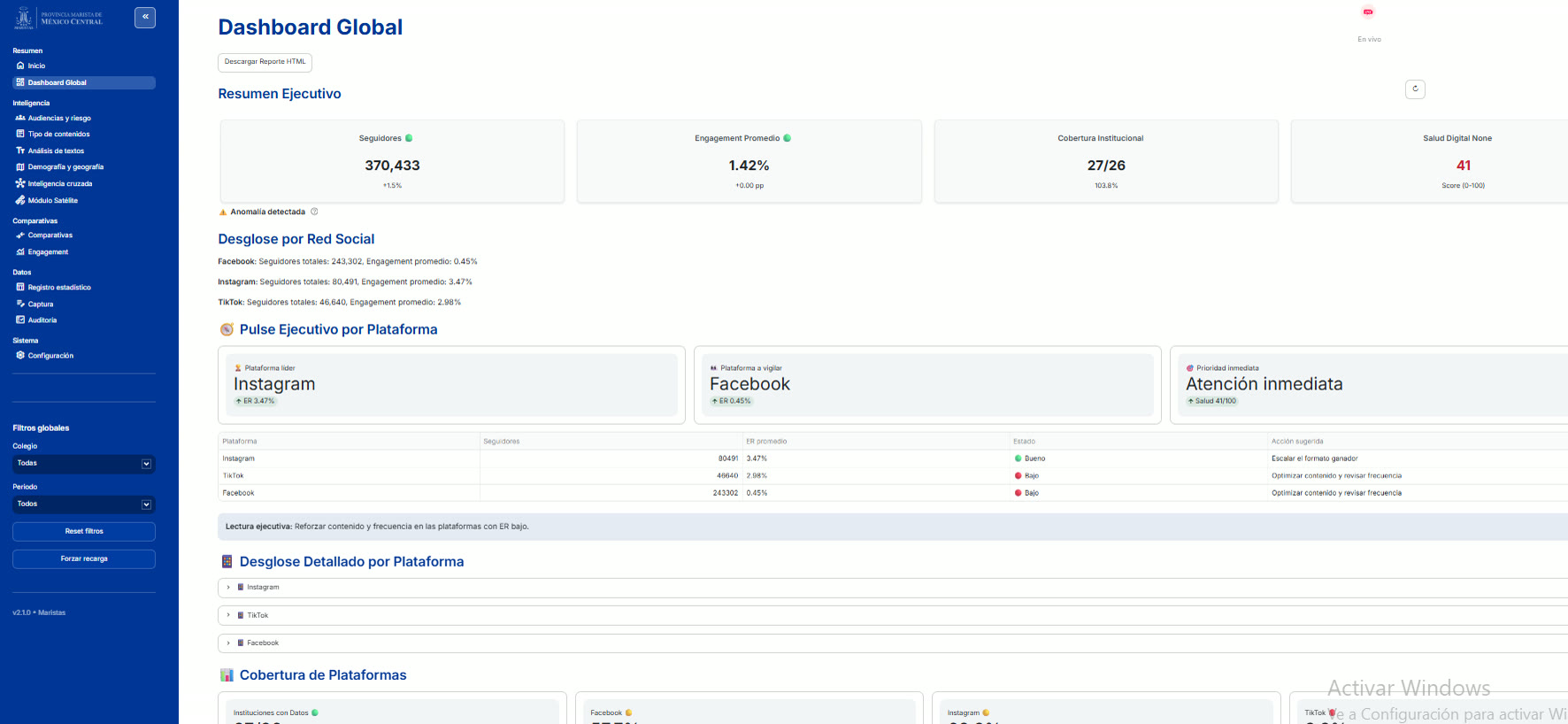Click the Salud Digital score 41
The width and height of the screenshot is (1568, 724).
click(x=1464, y=166)
